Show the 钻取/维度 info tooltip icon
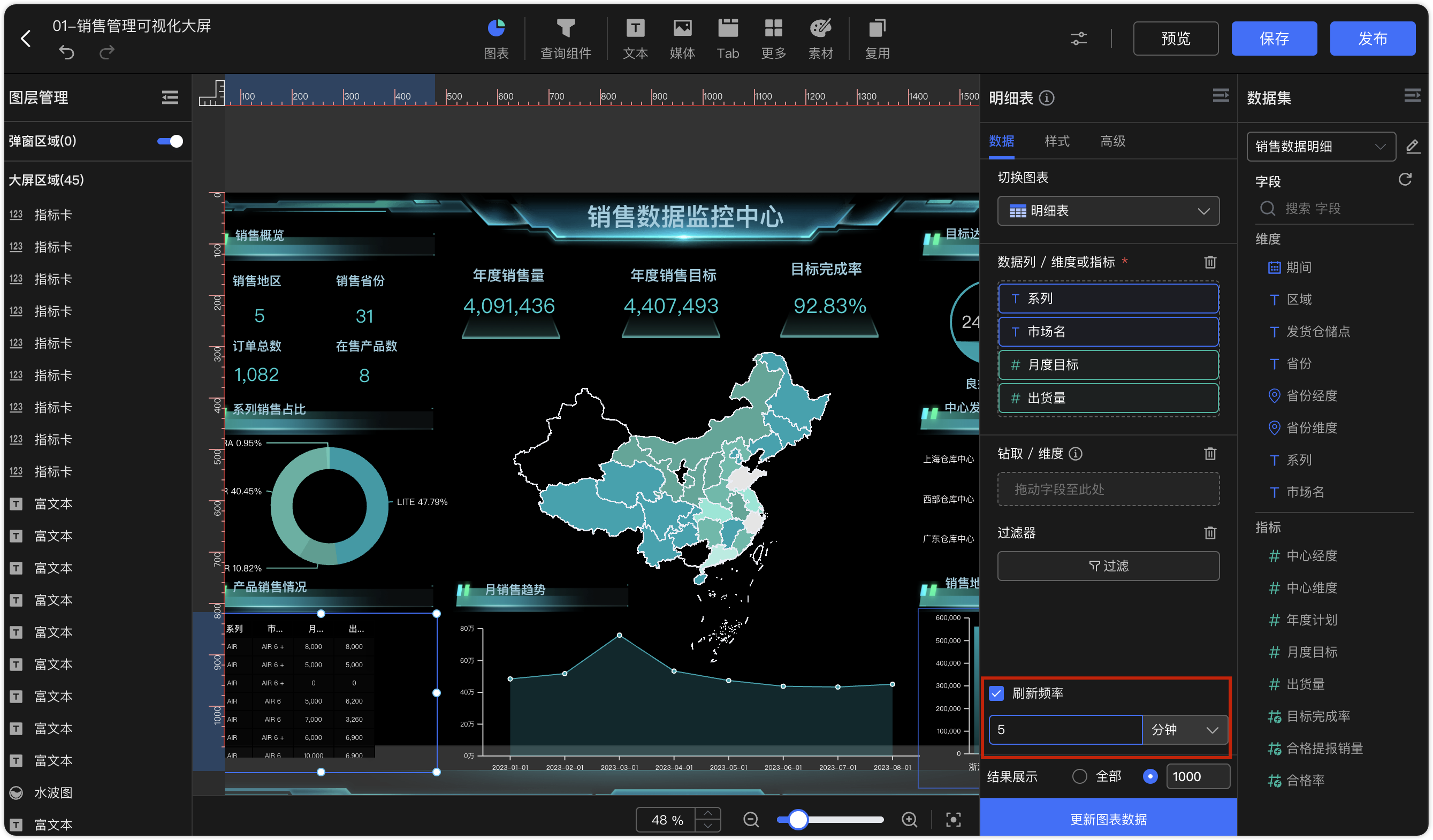 click(1076, 453)
